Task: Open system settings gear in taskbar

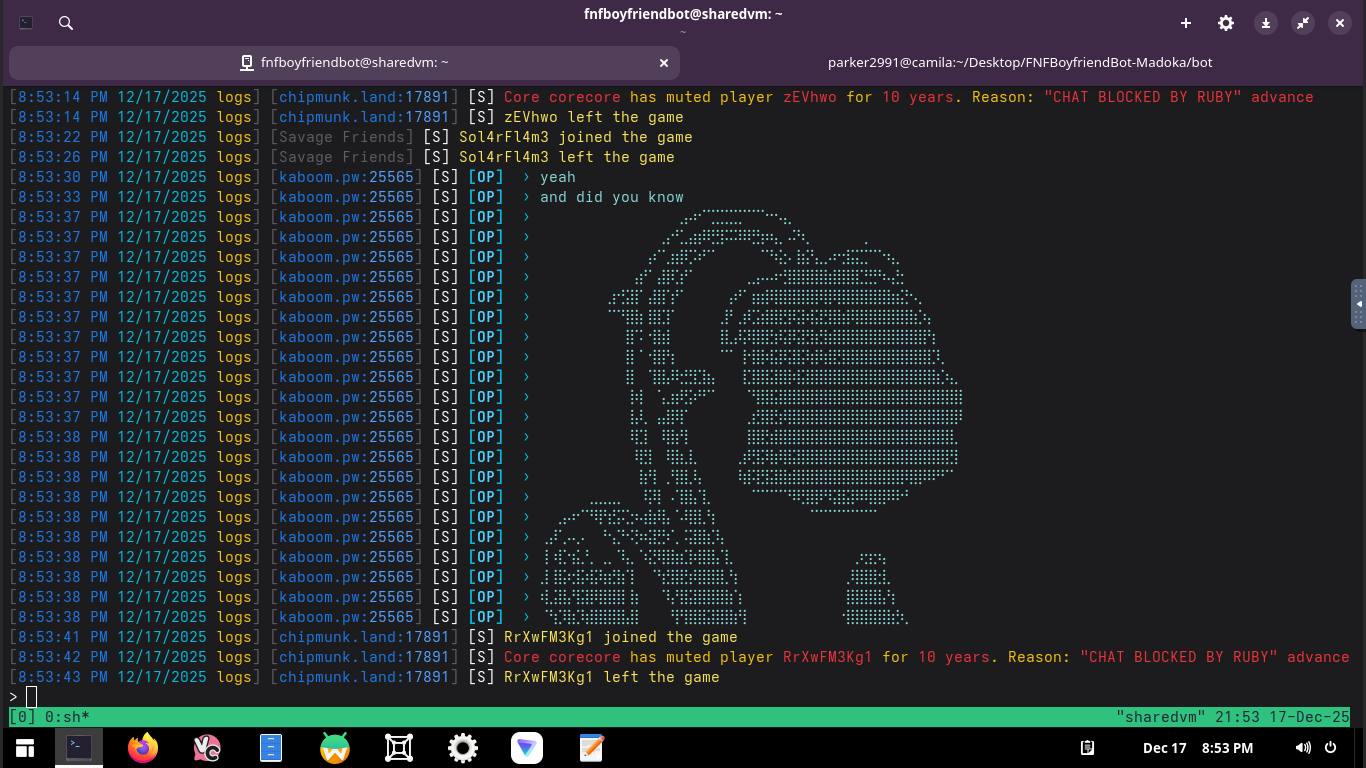Action: pyautogui.click(x=462, y=748)
